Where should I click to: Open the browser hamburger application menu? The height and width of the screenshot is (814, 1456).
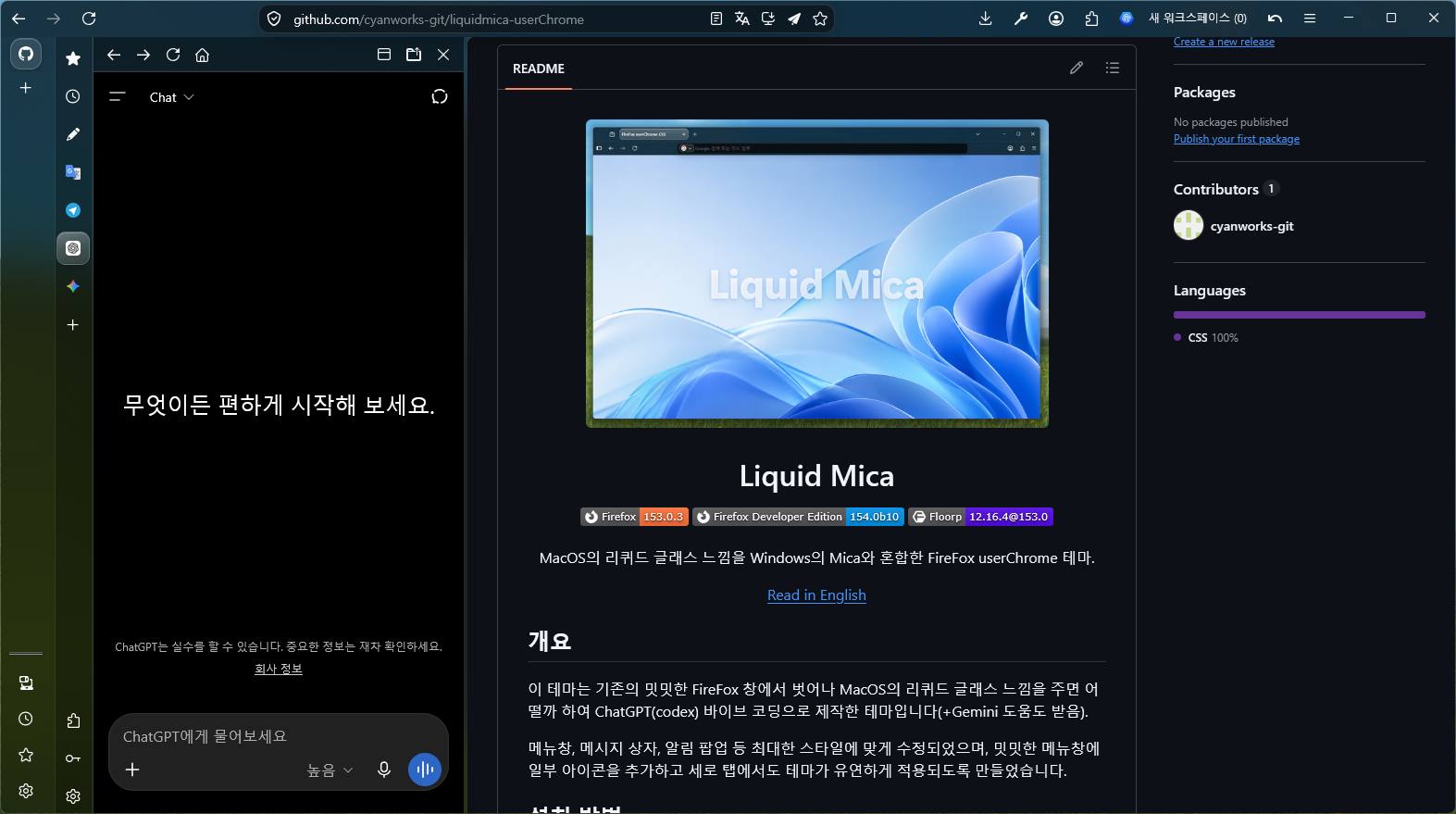point(1310,19)
